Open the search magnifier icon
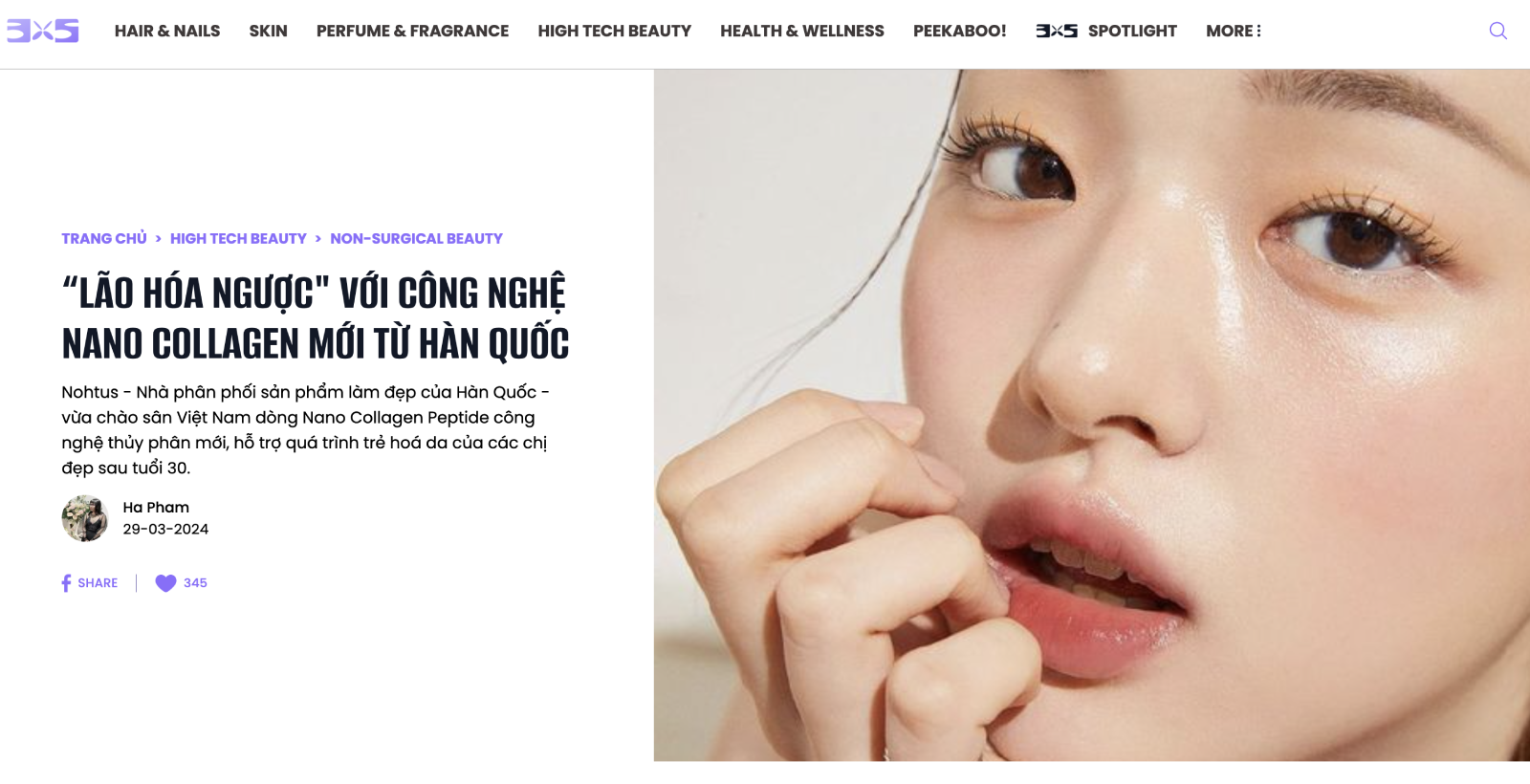Screen dimensions: 1530x784 pyautogui.click(x=1497, y=31)
